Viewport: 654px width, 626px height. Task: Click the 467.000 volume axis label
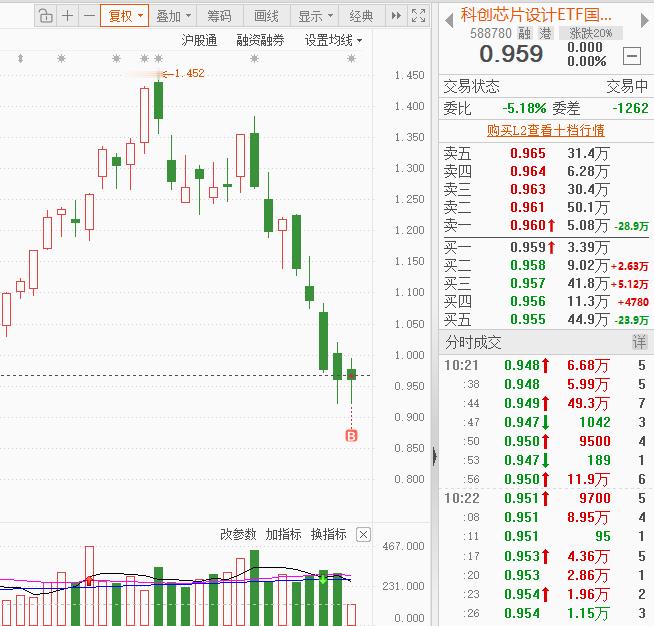pos(403,546)
